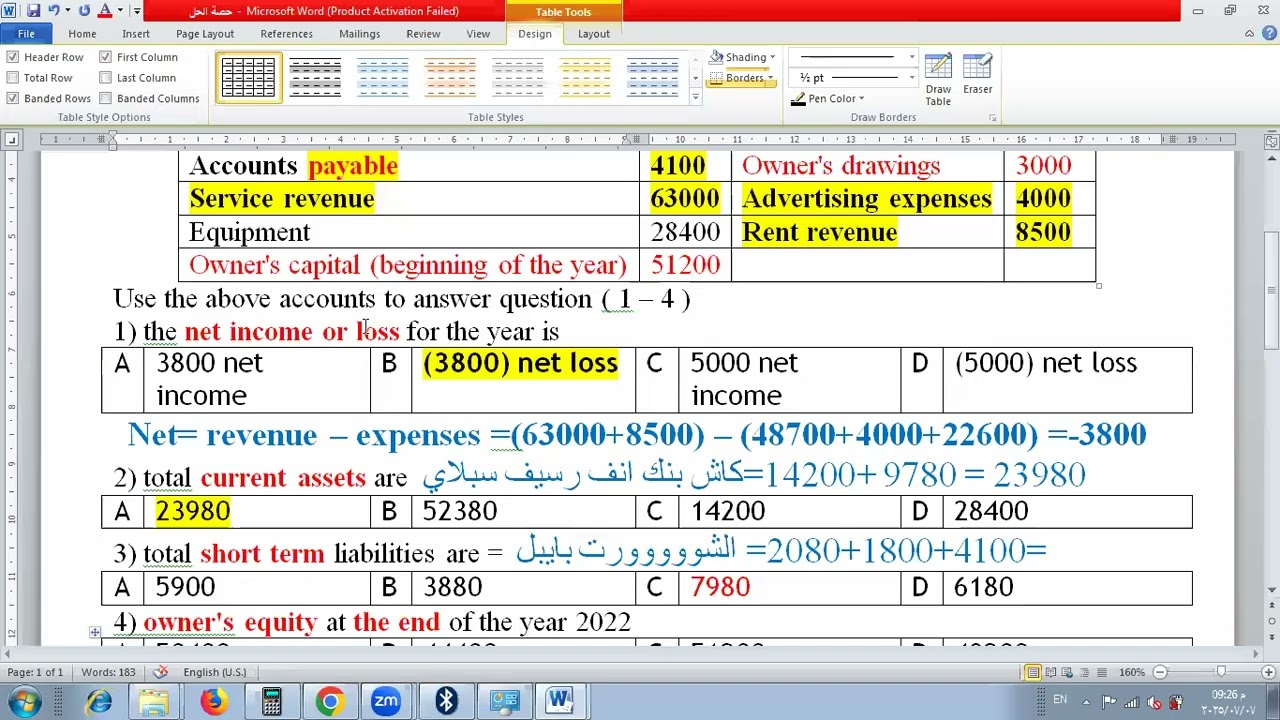This screenshot has width=1280, height=720.
Task: Open Zoom from the taskbar
Action: click(x=386, y=702)
